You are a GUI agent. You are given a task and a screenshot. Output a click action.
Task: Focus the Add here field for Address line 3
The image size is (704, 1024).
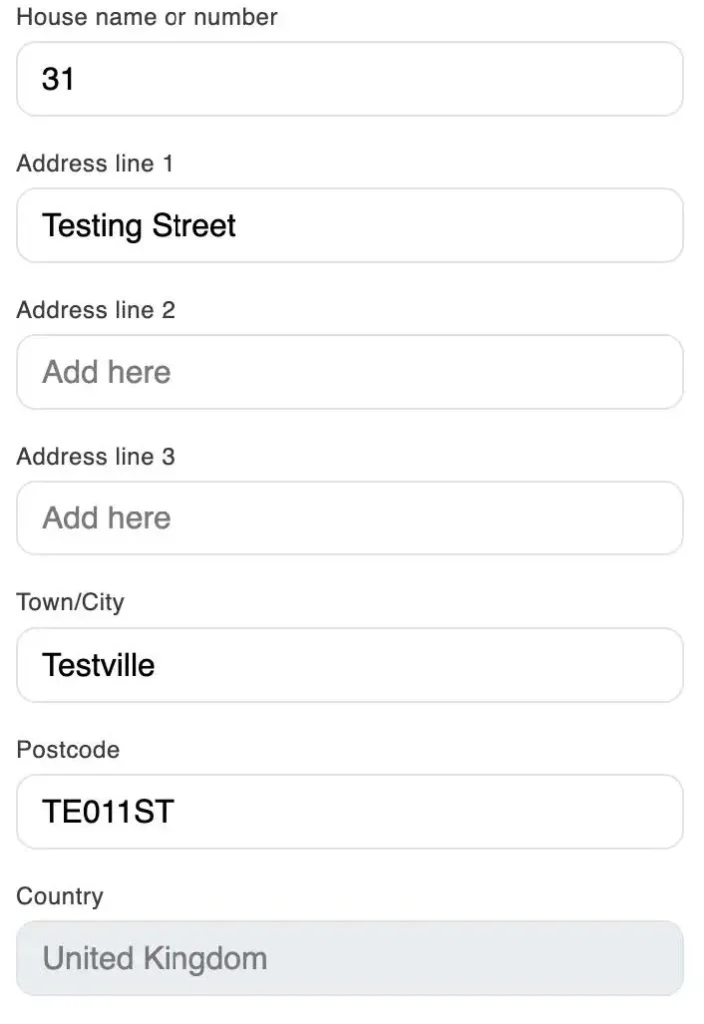(x=105, y=517)
